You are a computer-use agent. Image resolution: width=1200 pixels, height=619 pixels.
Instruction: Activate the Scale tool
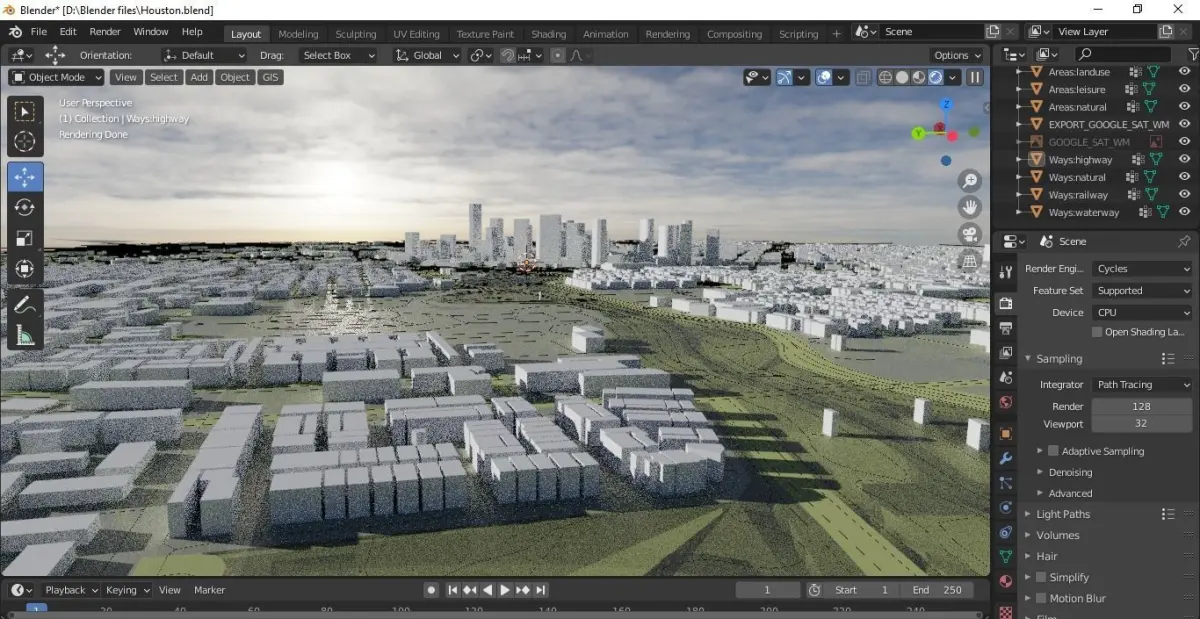click(x=25, y=238)
